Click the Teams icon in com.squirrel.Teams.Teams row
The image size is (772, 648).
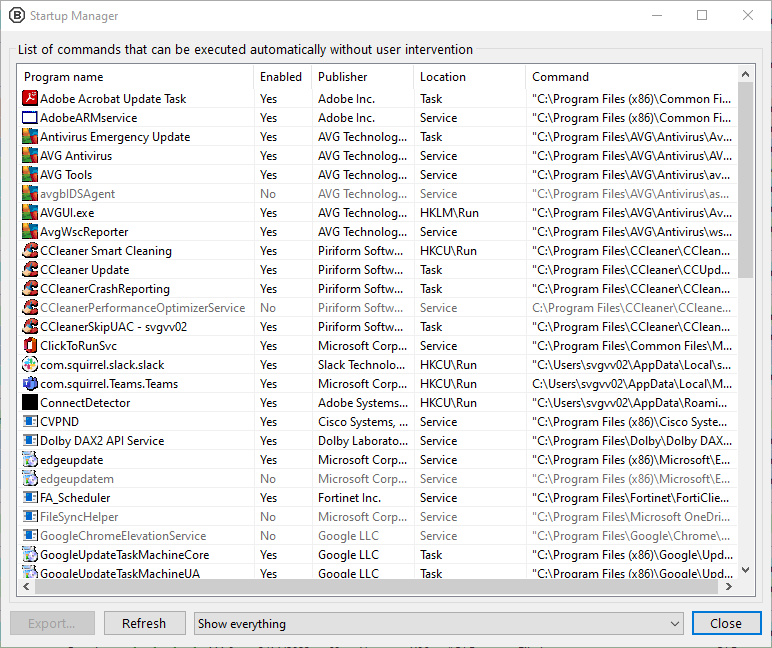tap(30, 384)
